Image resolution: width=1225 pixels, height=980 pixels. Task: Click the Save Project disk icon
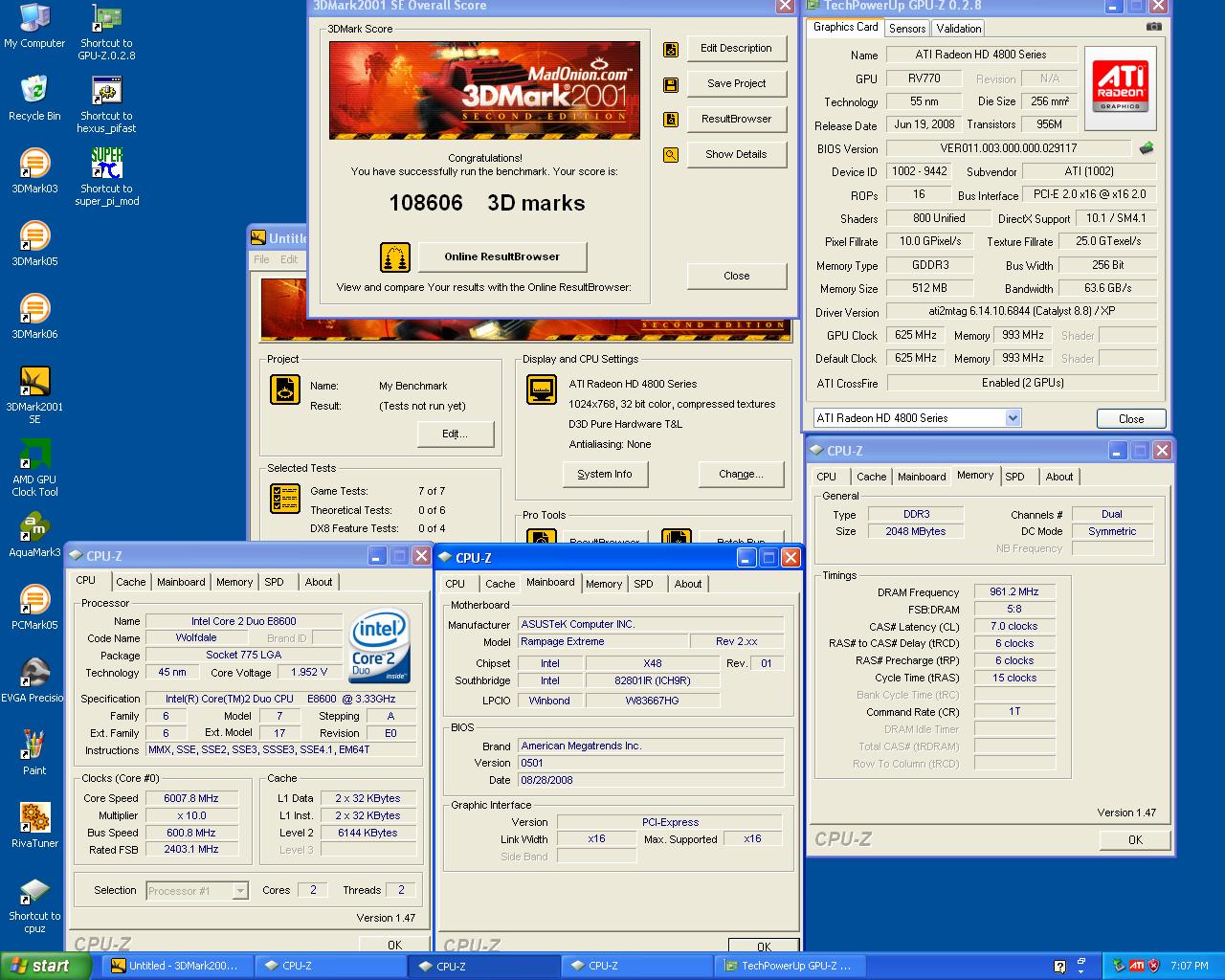671,84
